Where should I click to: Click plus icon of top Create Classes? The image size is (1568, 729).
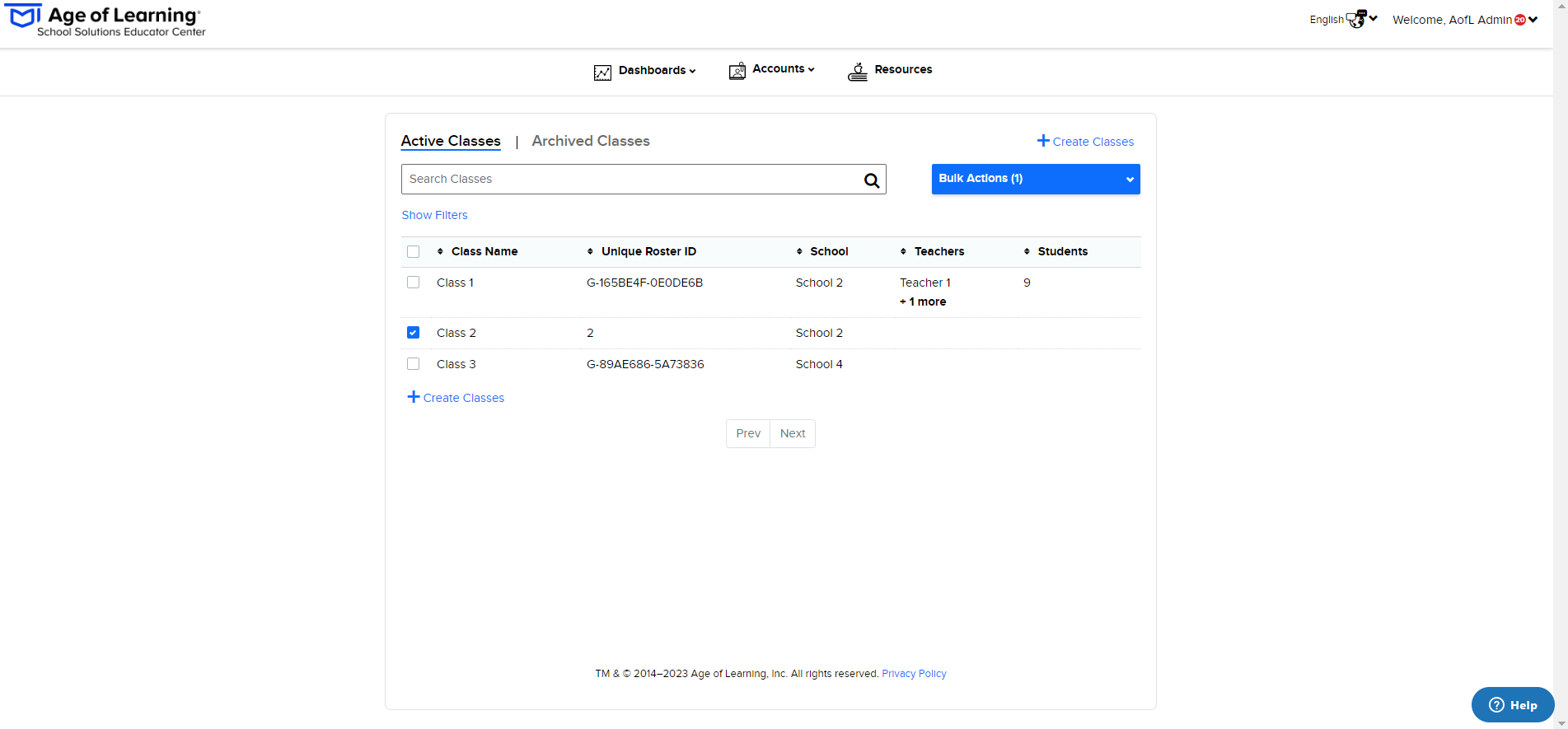[x=1043, y=141]
